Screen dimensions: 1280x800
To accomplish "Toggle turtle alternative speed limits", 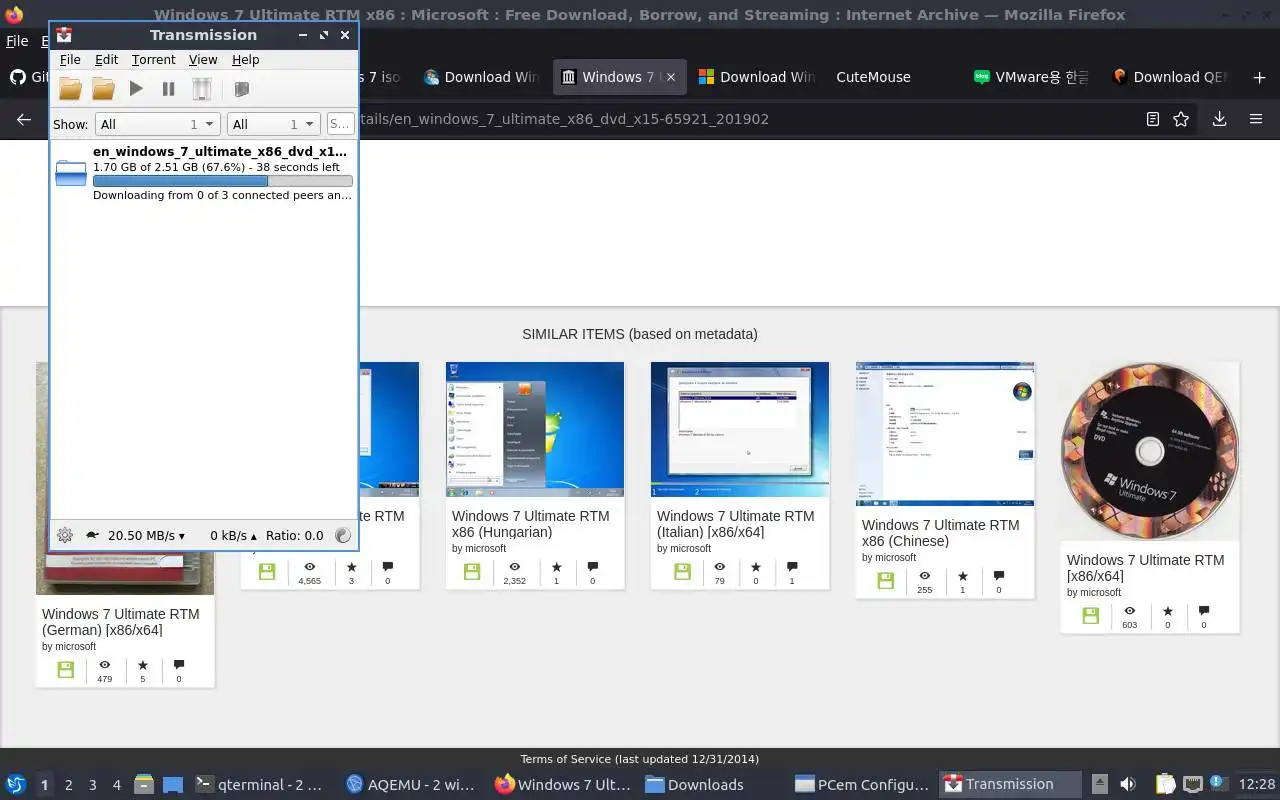I will click(93, 536).
